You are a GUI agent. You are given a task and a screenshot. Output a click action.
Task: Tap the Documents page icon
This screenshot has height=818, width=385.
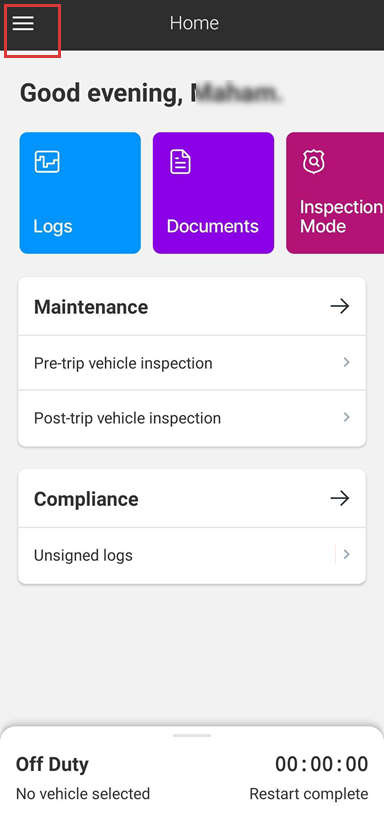(x=181, y=162)
